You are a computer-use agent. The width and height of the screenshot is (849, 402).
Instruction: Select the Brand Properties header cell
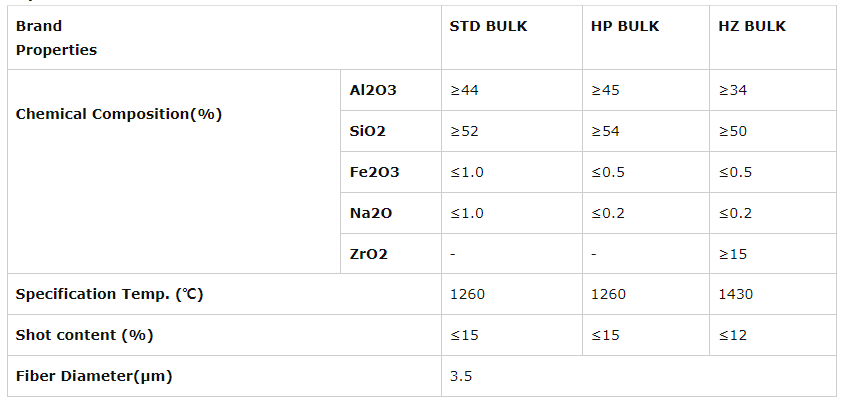pyautogui.click(x=57, y=38)
